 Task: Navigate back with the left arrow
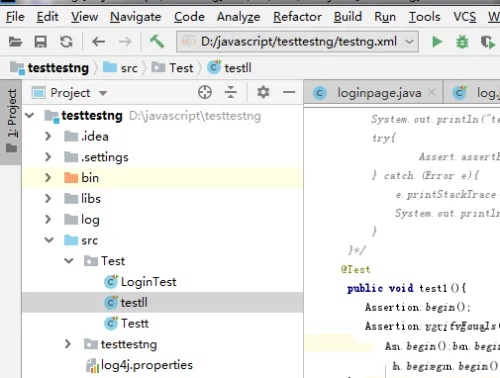click(98, 42)
